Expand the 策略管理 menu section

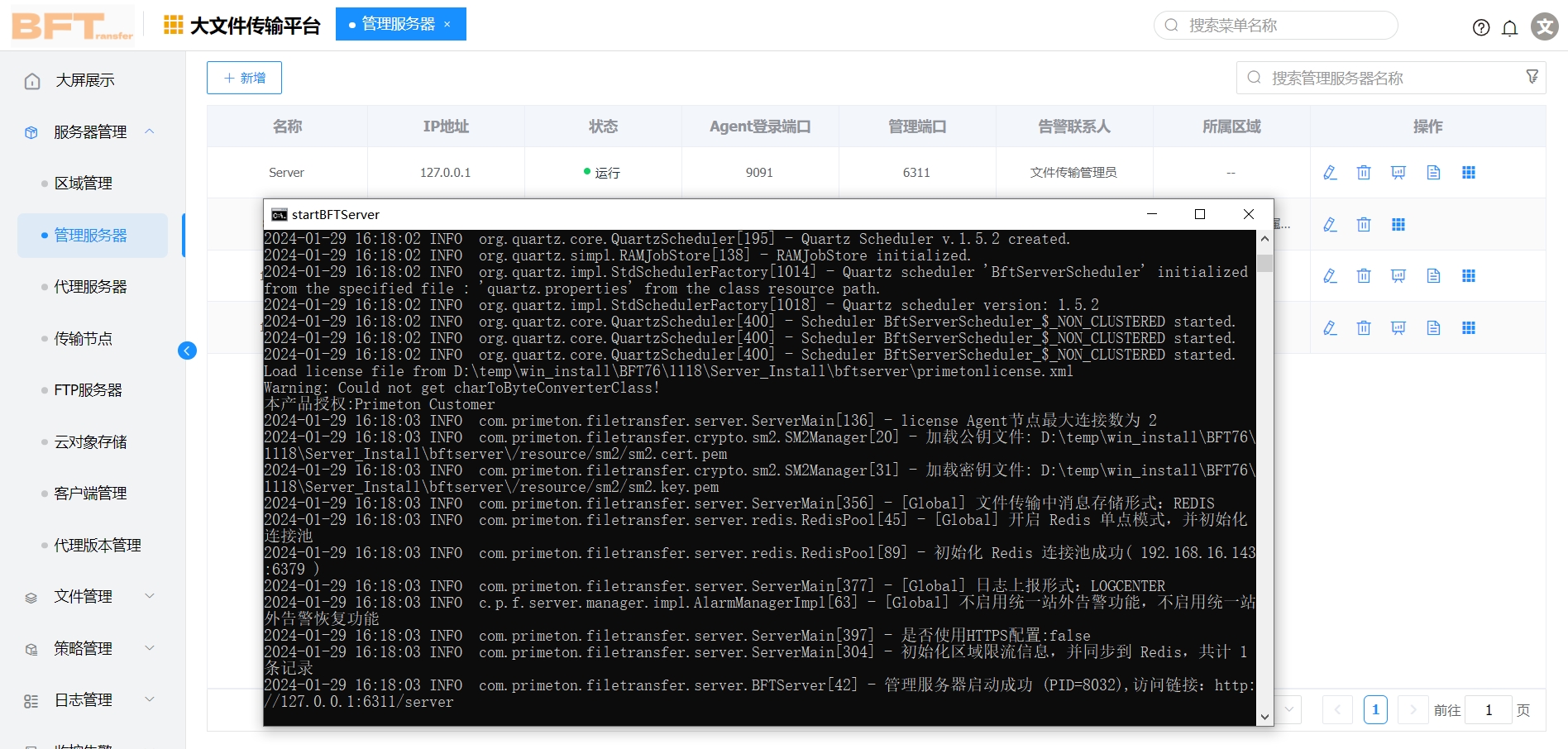(x=150, y=648)
